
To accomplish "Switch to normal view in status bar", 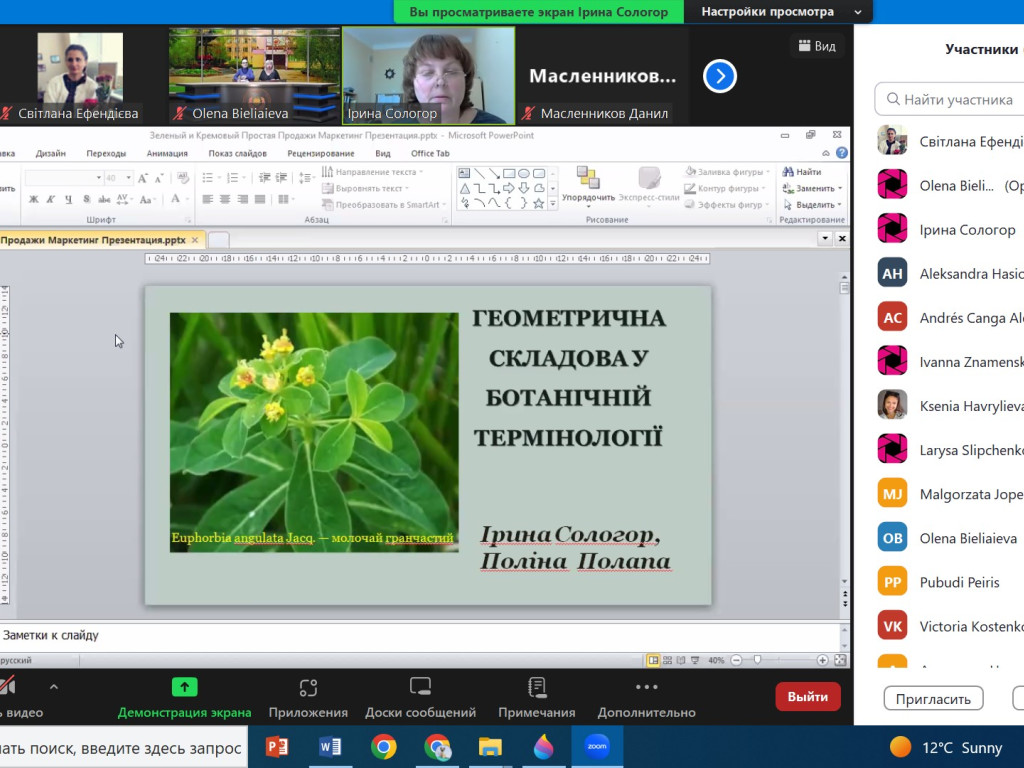I will pyautogui.click(x=653, y=660).
